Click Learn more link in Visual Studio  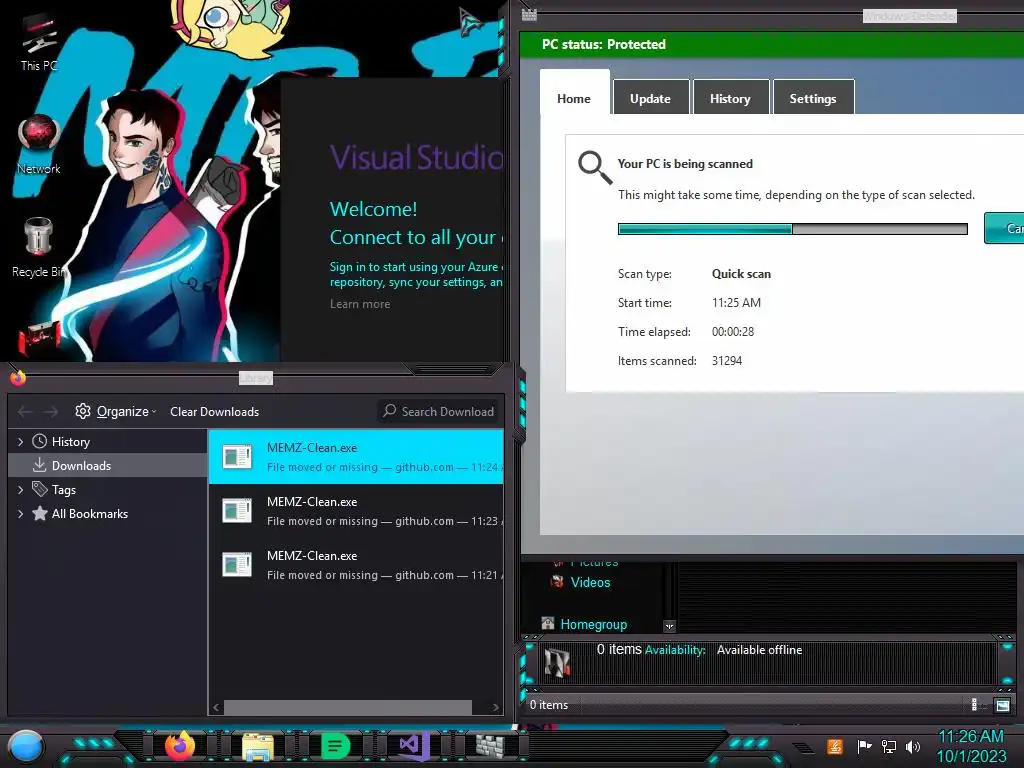[x=360, y=304]
